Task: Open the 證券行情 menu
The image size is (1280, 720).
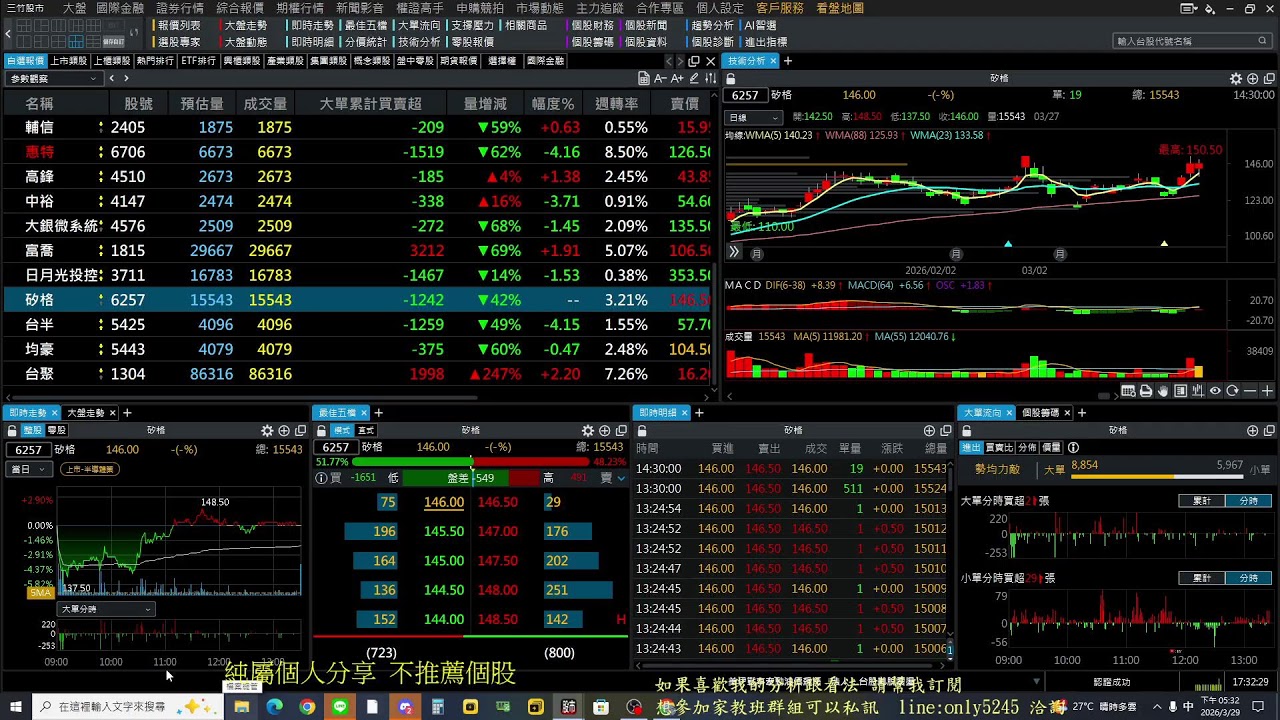Action: [x=180, y=8]
